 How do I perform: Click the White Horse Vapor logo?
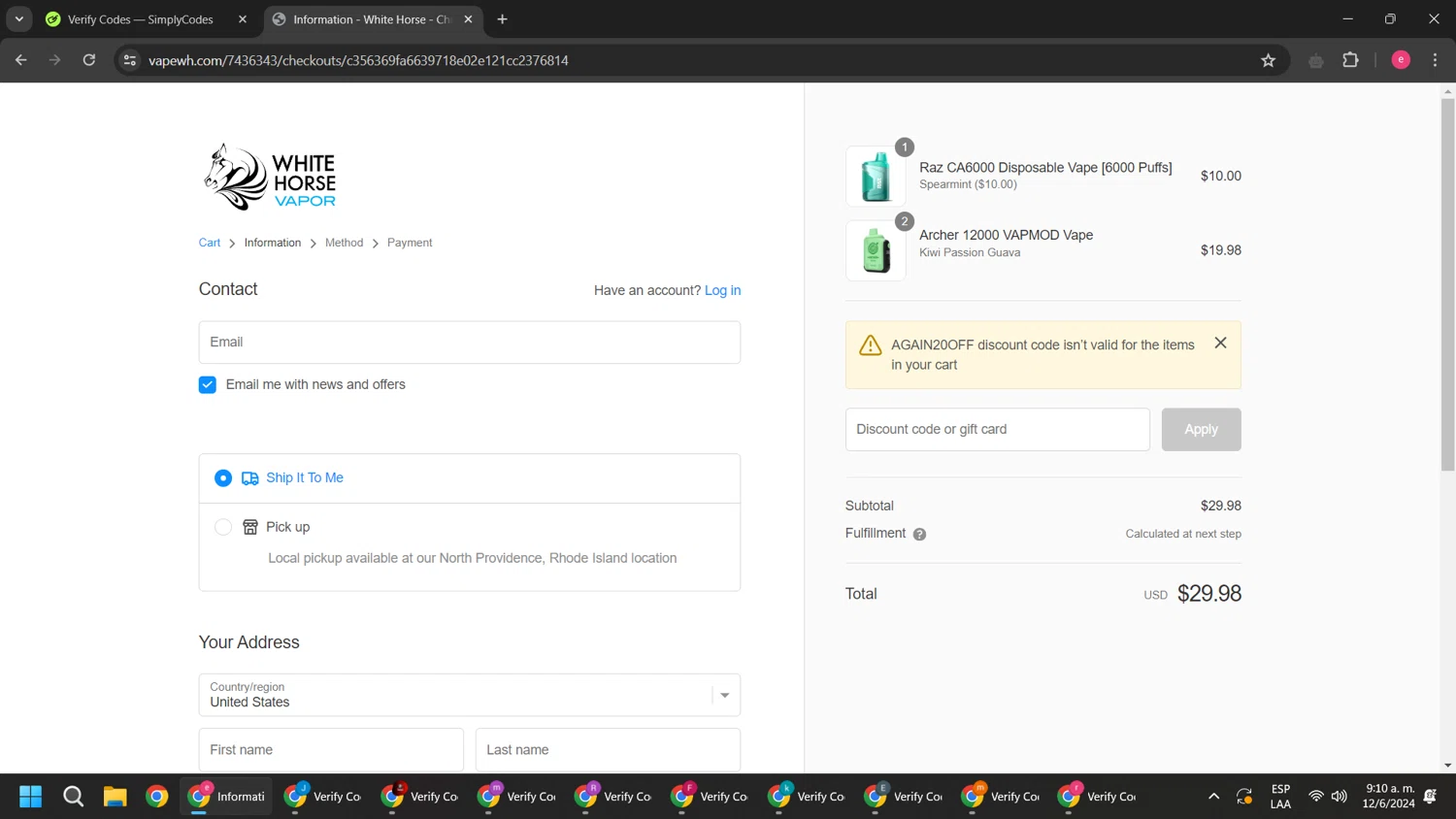[x=269, y=178]
